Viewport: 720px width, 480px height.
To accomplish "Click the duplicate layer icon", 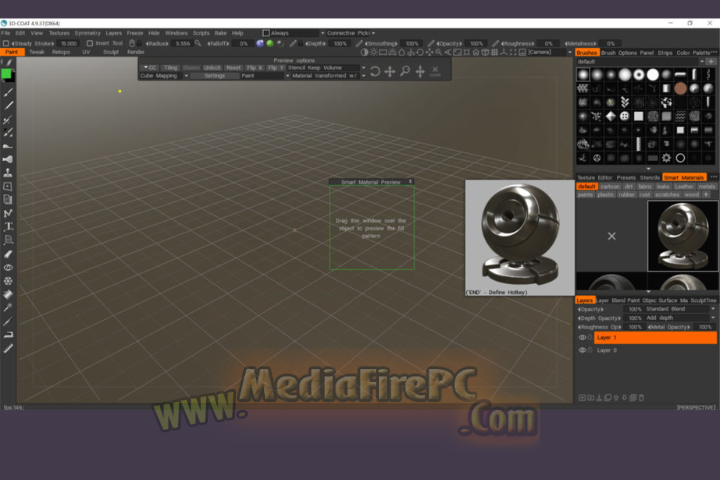I will (x=608, y=398).
